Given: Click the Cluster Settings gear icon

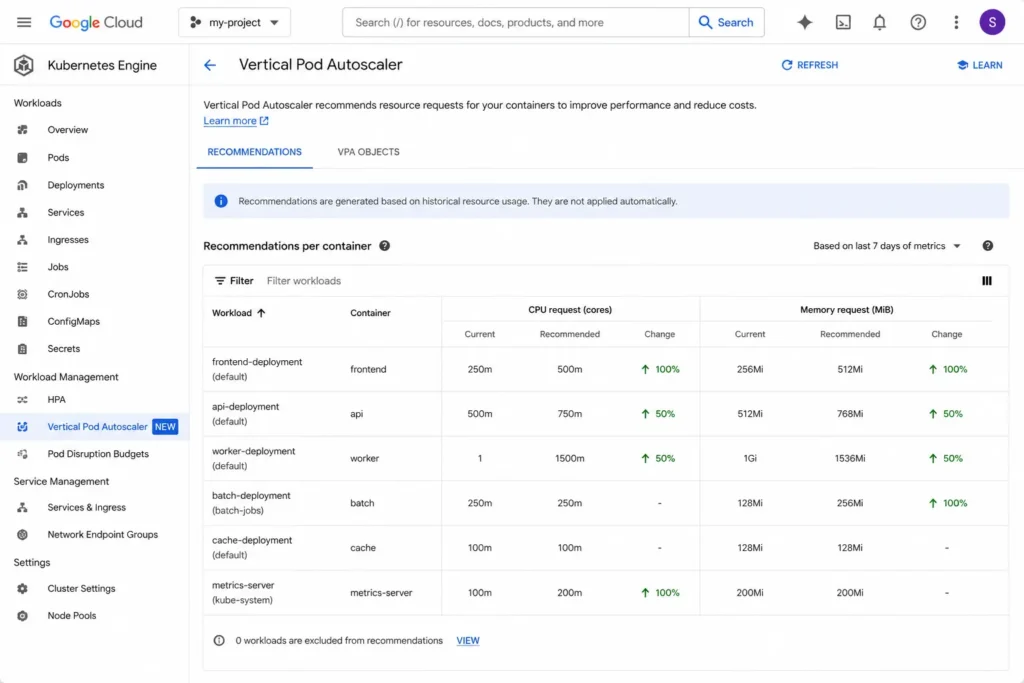Looking at the screenshot, I should click(22, 588).
